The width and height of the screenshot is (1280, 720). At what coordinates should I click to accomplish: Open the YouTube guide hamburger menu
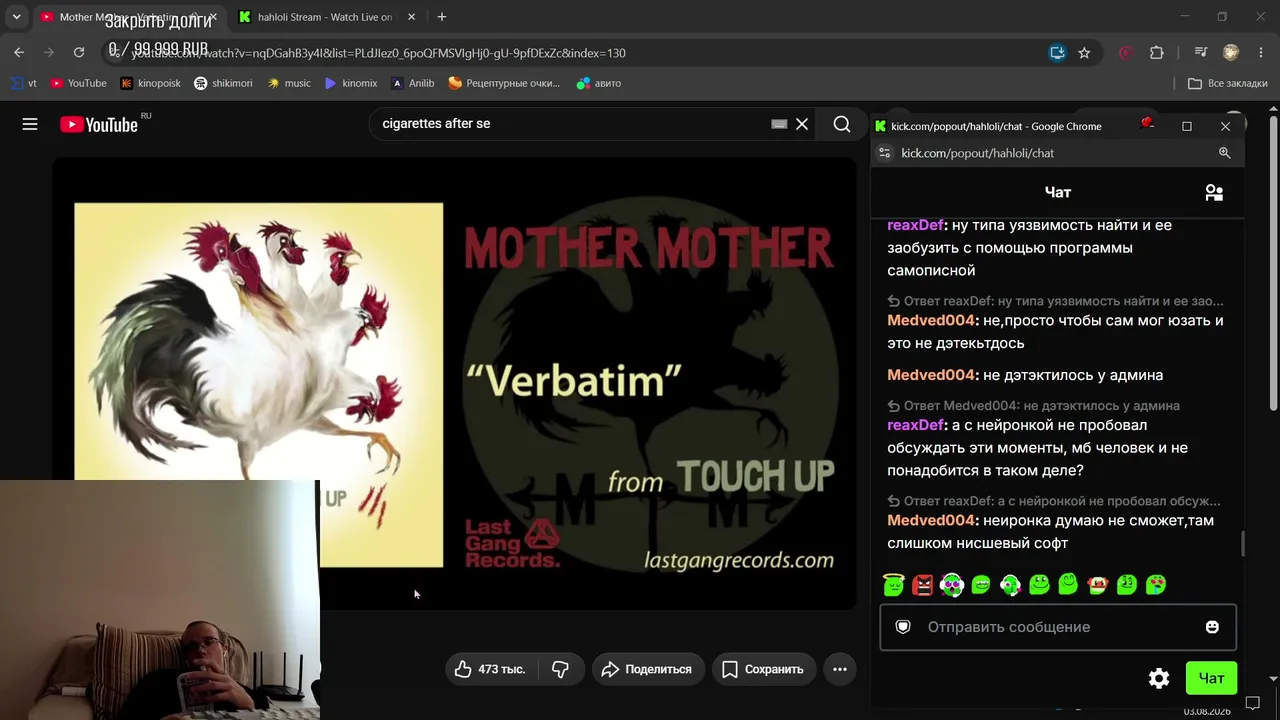point(30,124)
